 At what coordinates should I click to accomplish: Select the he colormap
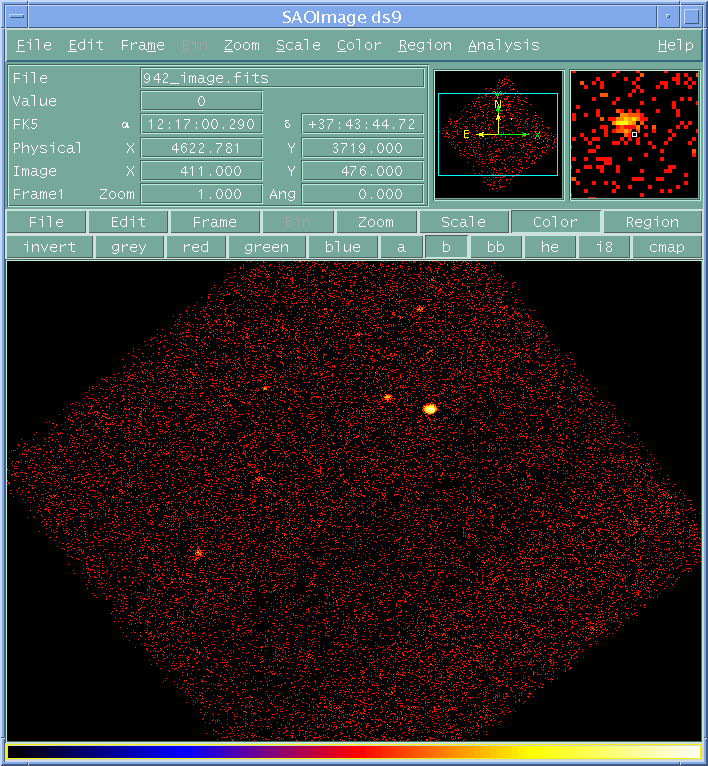pos(550,247)
